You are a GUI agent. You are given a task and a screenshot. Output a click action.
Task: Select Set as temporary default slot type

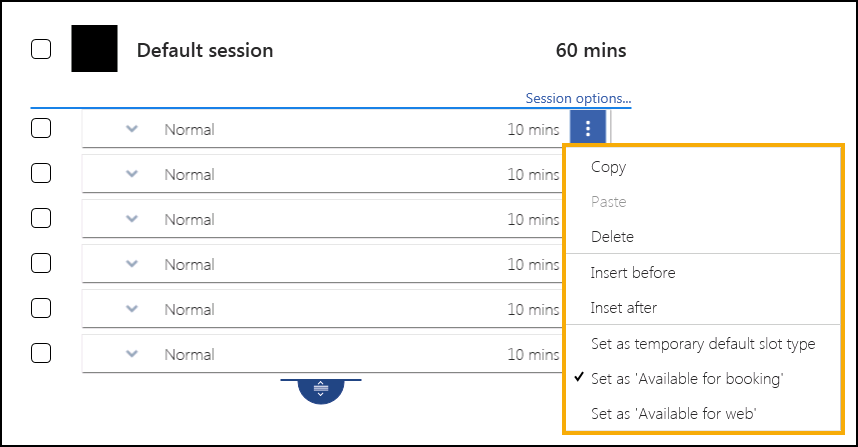[x=702, y=344]
